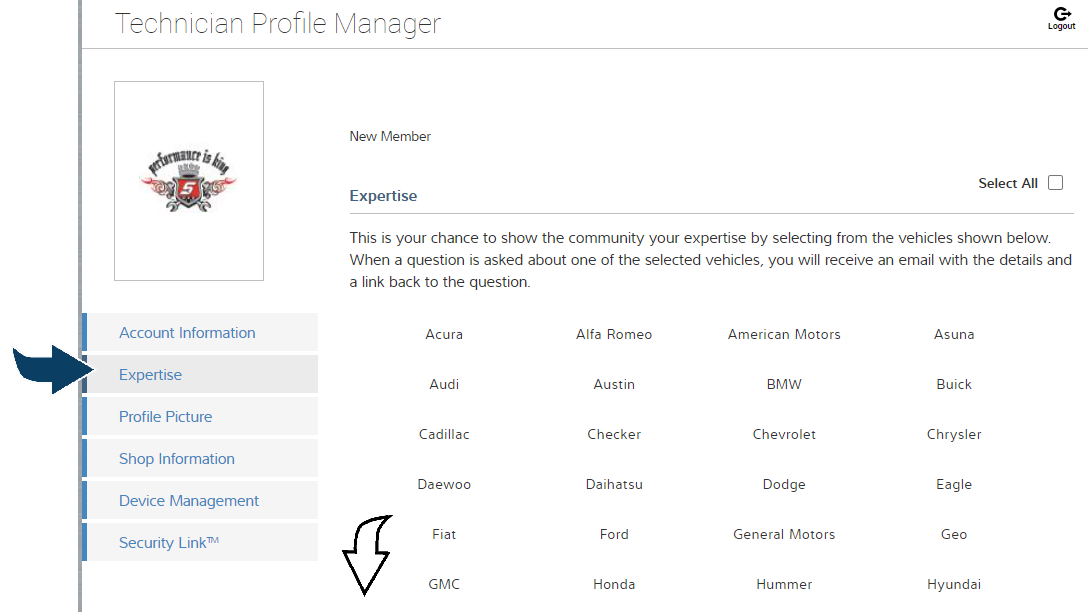Select Hyundai as an expertise

(954, 584)
